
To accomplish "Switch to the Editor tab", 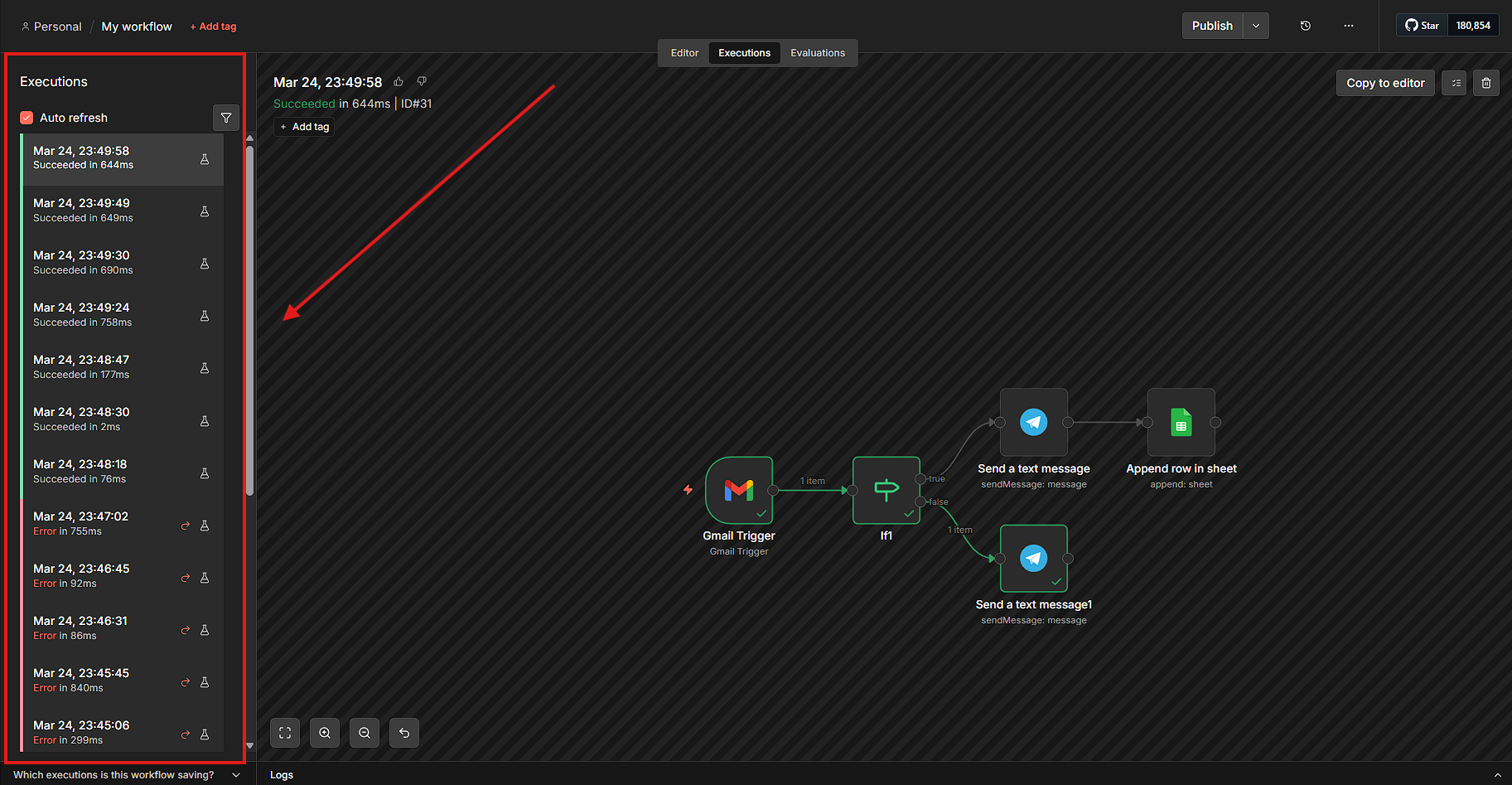I will click(x=684, y=53).
